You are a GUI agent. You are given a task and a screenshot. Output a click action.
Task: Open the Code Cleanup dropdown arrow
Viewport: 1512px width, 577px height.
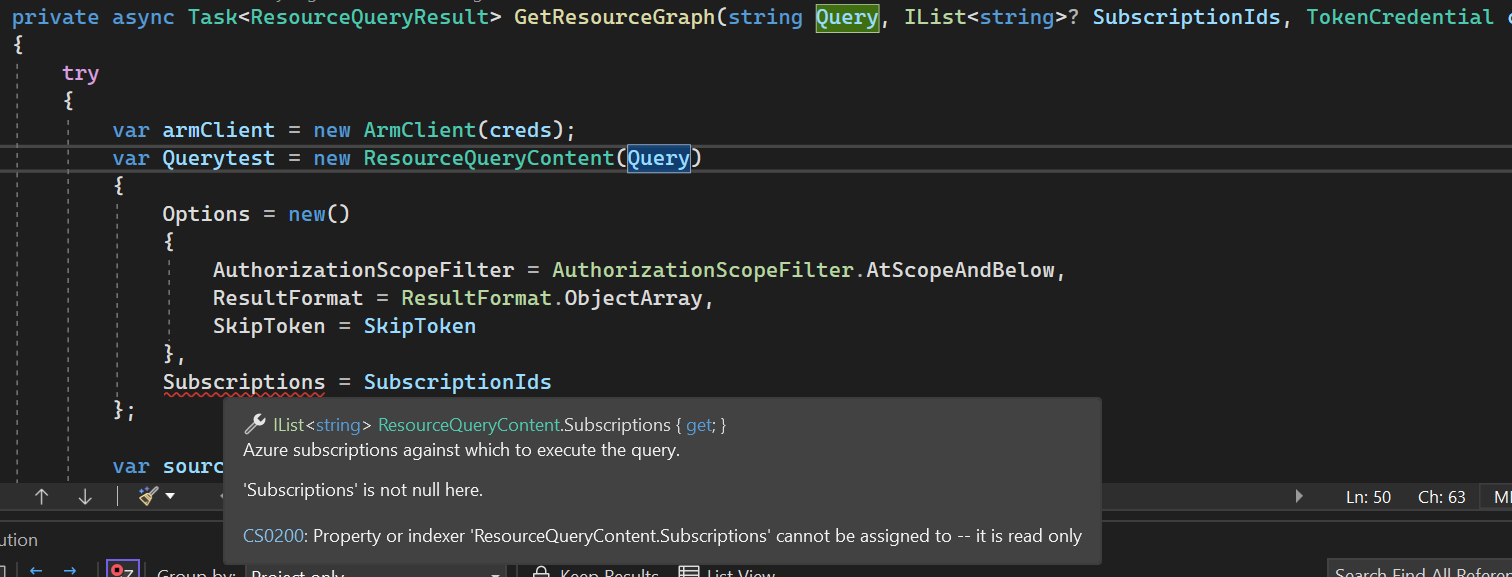click(171, 496)
